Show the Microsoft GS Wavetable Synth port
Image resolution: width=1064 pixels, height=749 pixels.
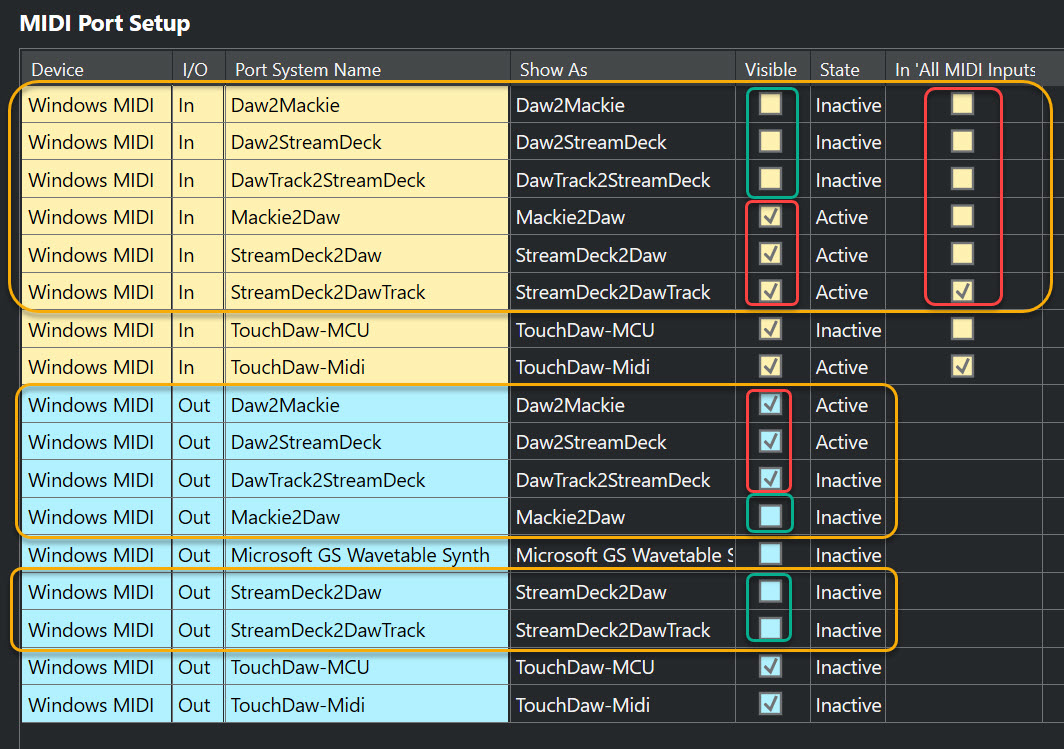click(x=770, y=554)
